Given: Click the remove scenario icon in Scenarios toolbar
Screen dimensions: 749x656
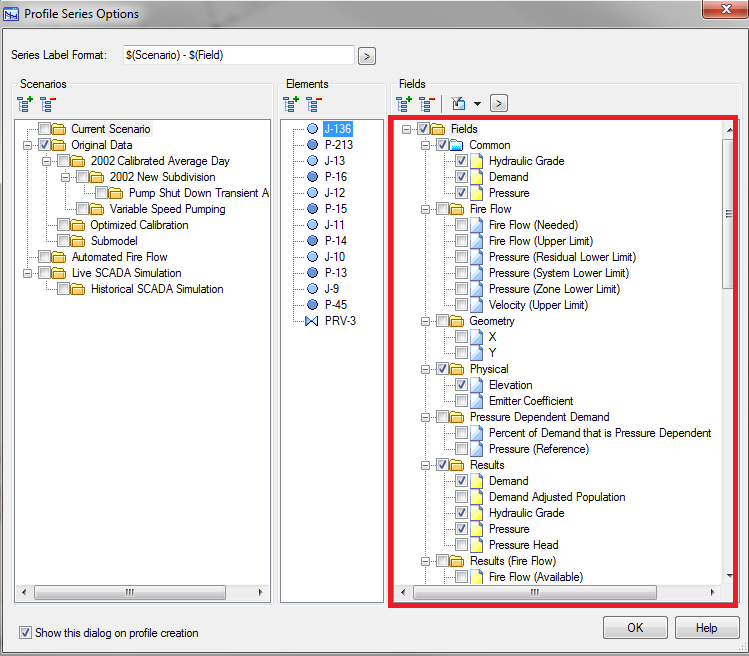Looking at the screenshot, I should pos(48,104).
